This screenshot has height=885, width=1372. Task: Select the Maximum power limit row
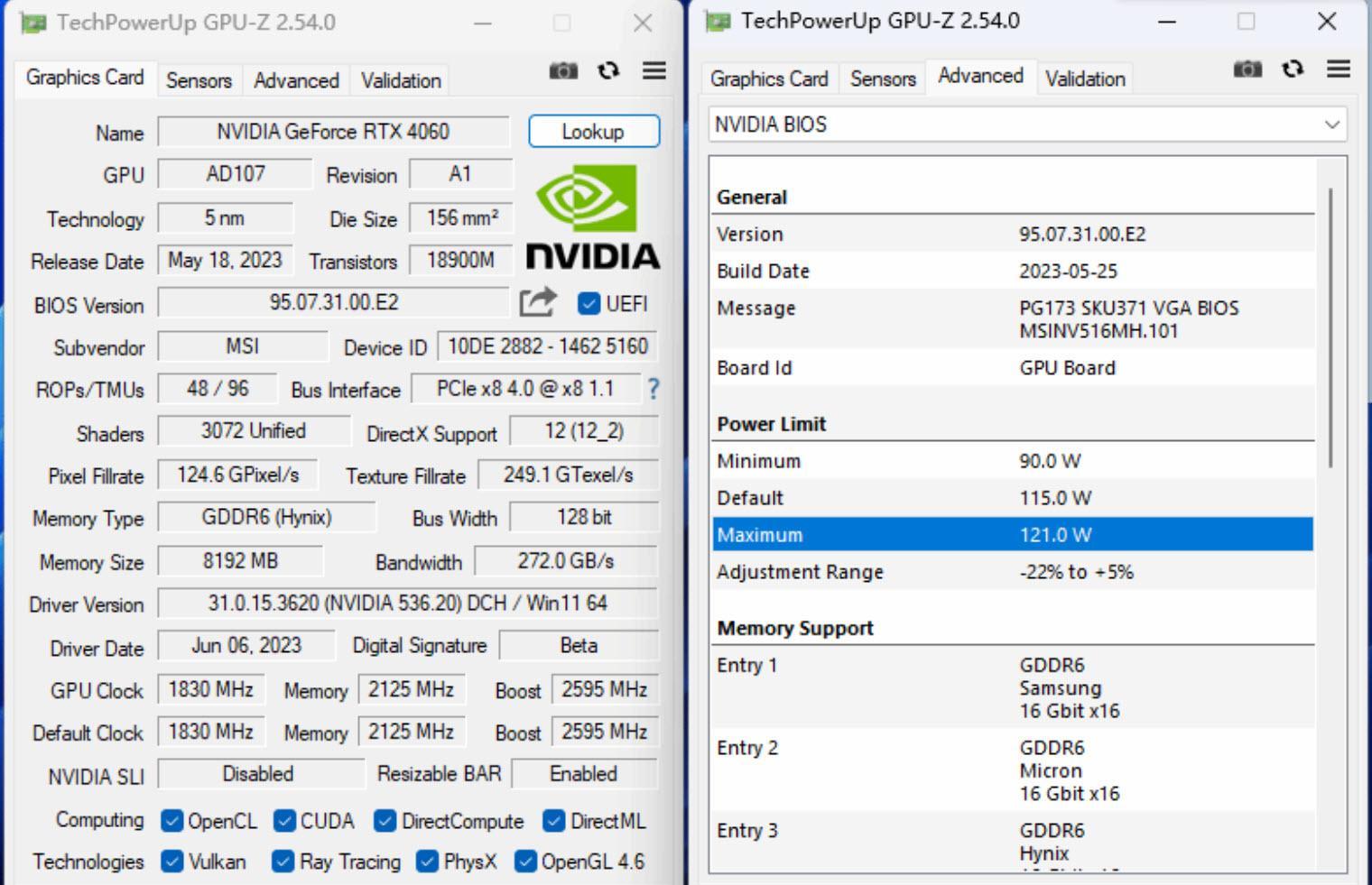[x=1012, y=535]
